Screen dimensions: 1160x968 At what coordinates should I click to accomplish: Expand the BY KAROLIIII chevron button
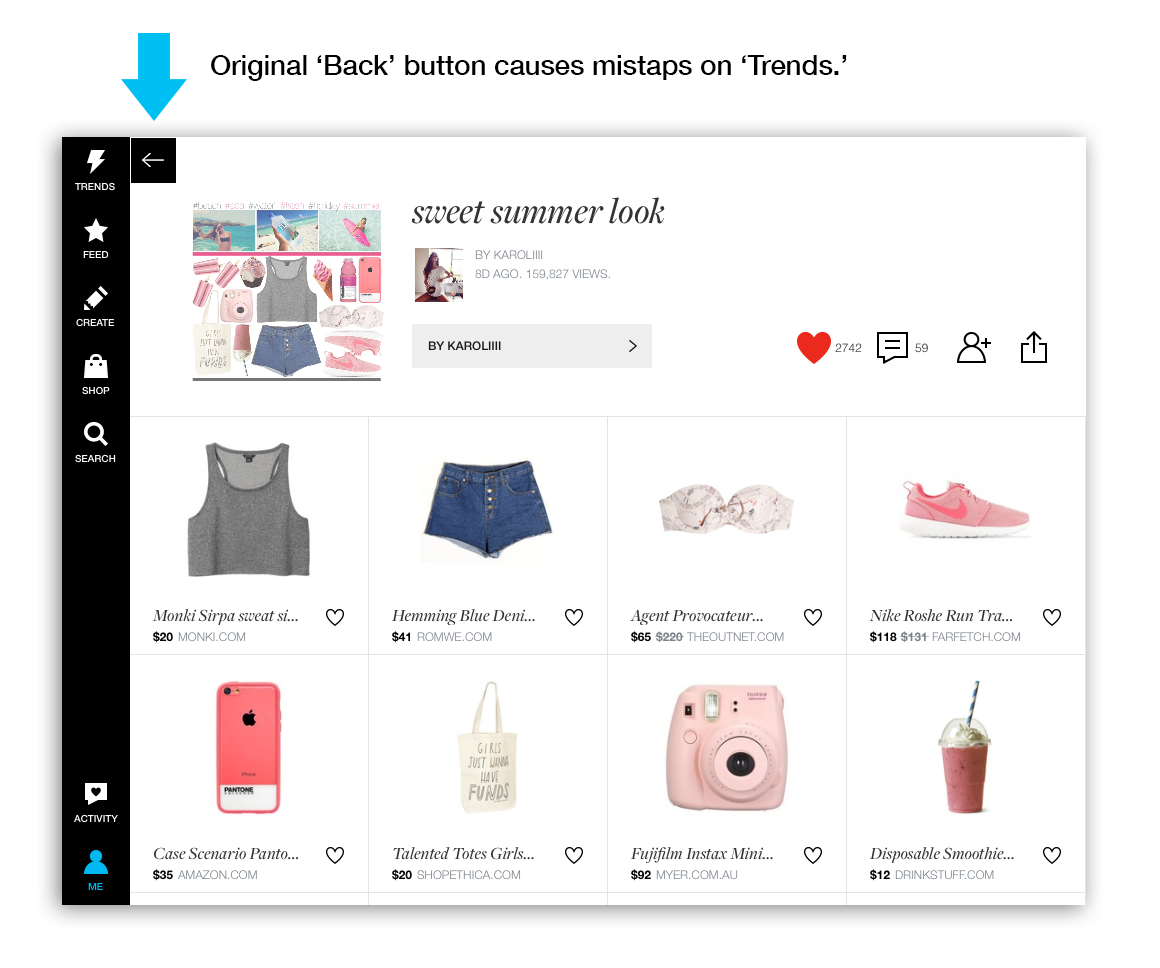coord(532,346)
